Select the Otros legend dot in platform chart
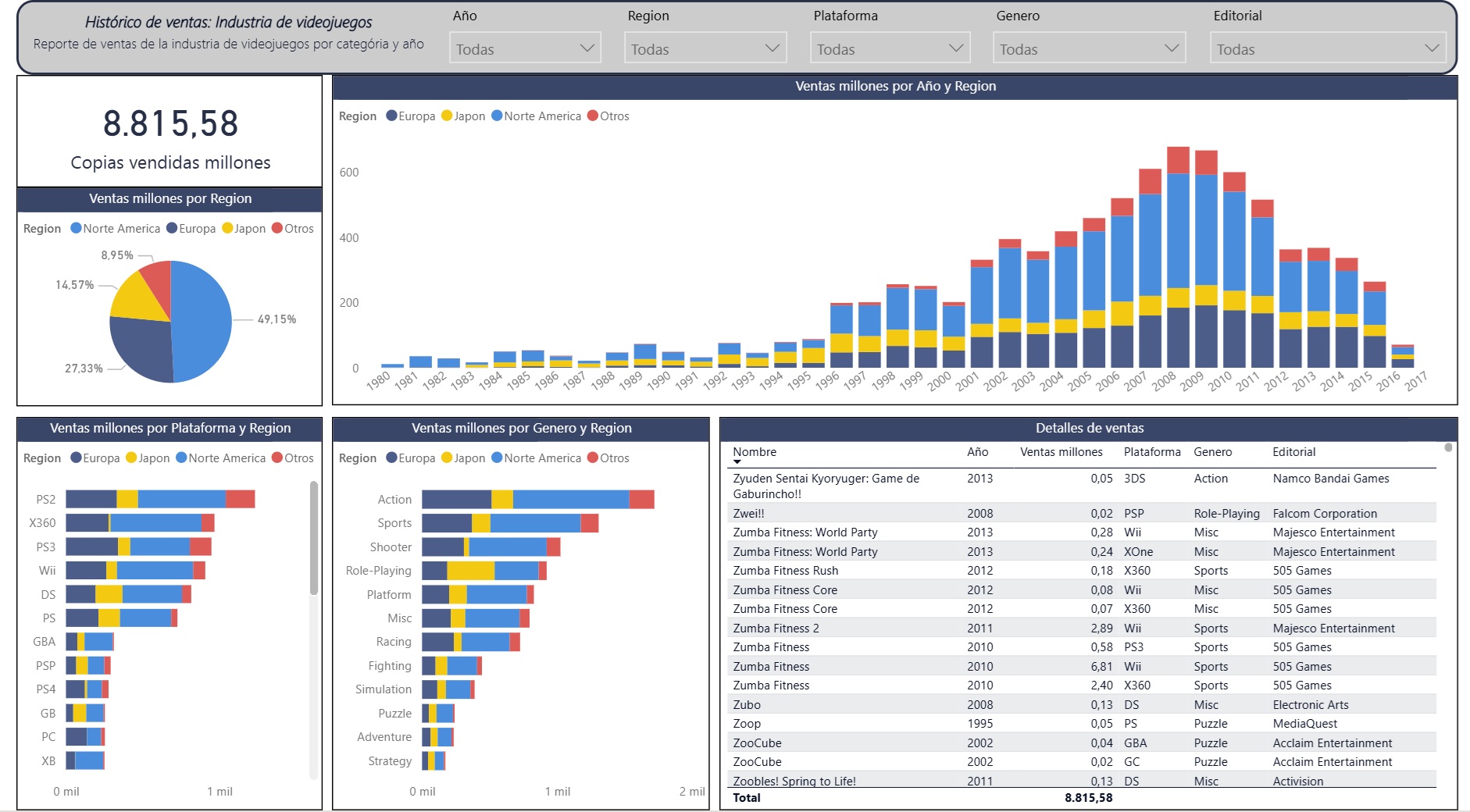 [x=277, y=458]
